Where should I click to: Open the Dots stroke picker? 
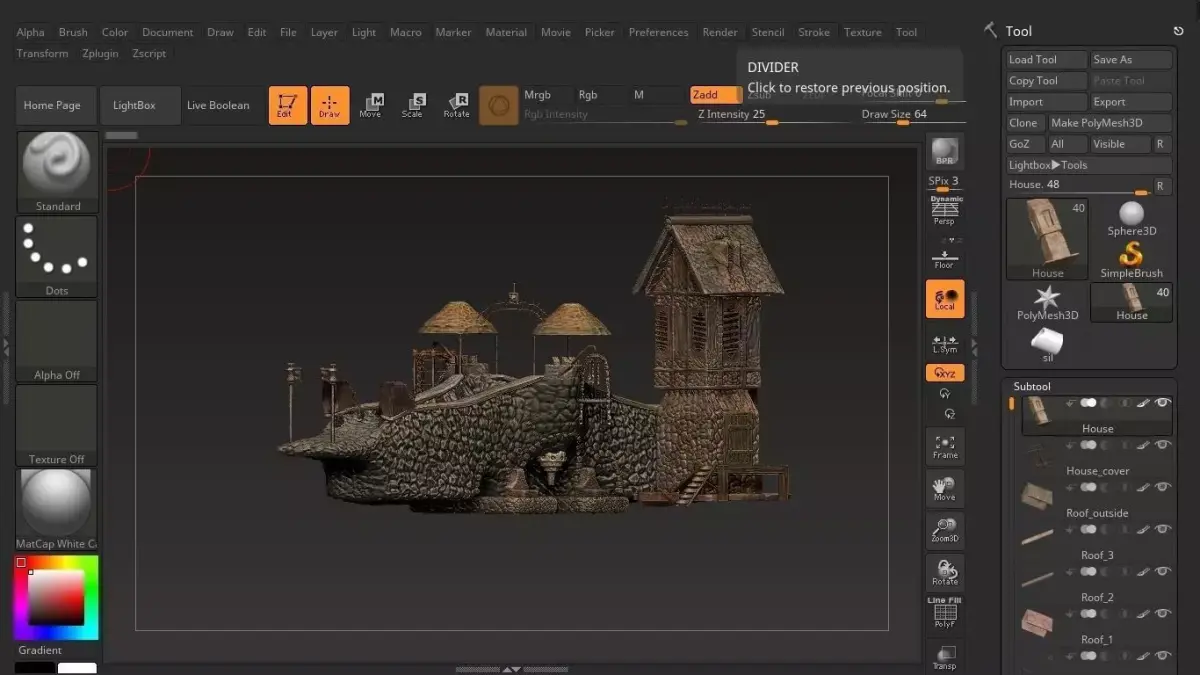point(57,256)
